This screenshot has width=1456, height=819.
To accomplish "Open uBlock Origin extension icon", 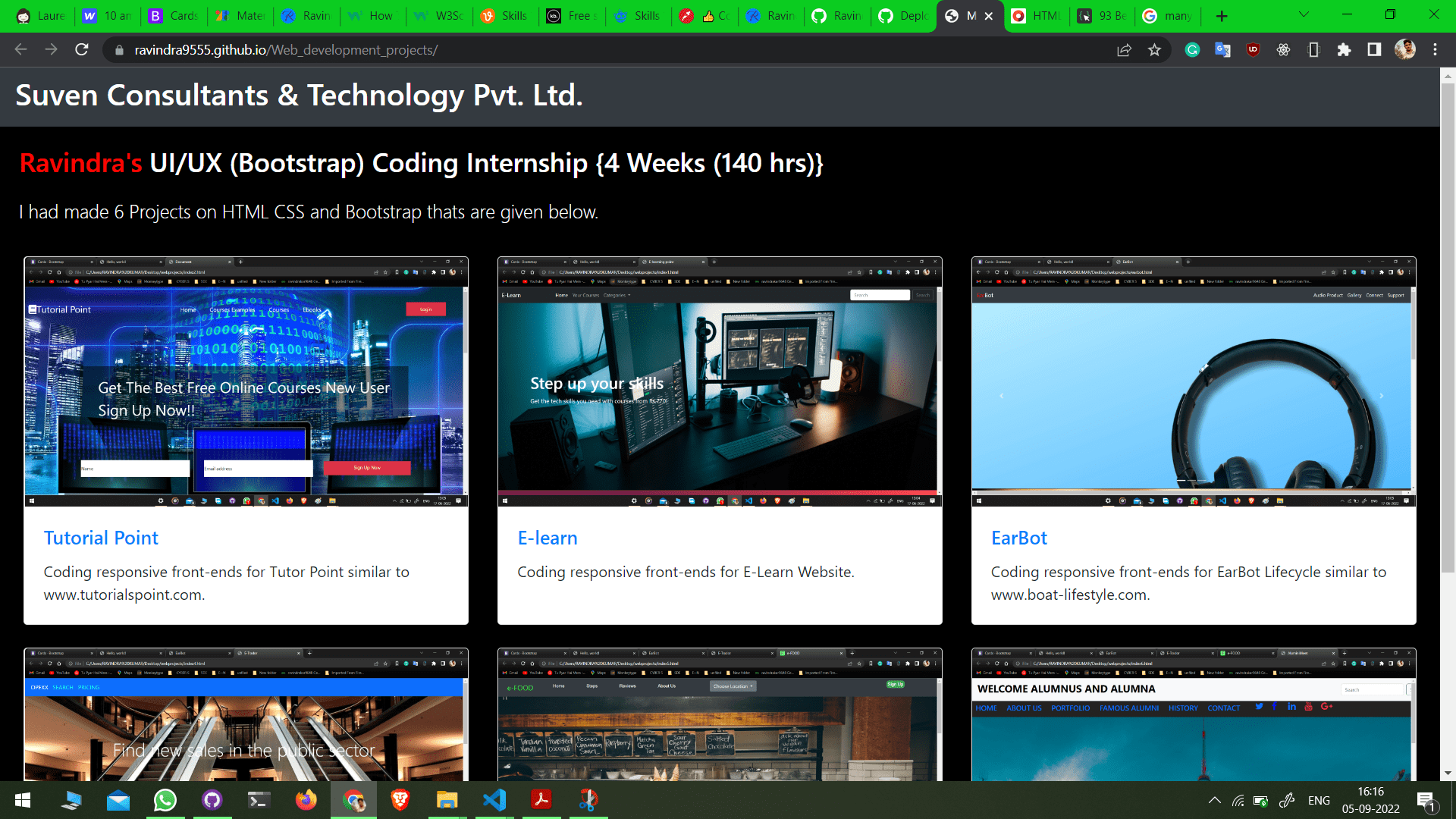I will 1253,50.
